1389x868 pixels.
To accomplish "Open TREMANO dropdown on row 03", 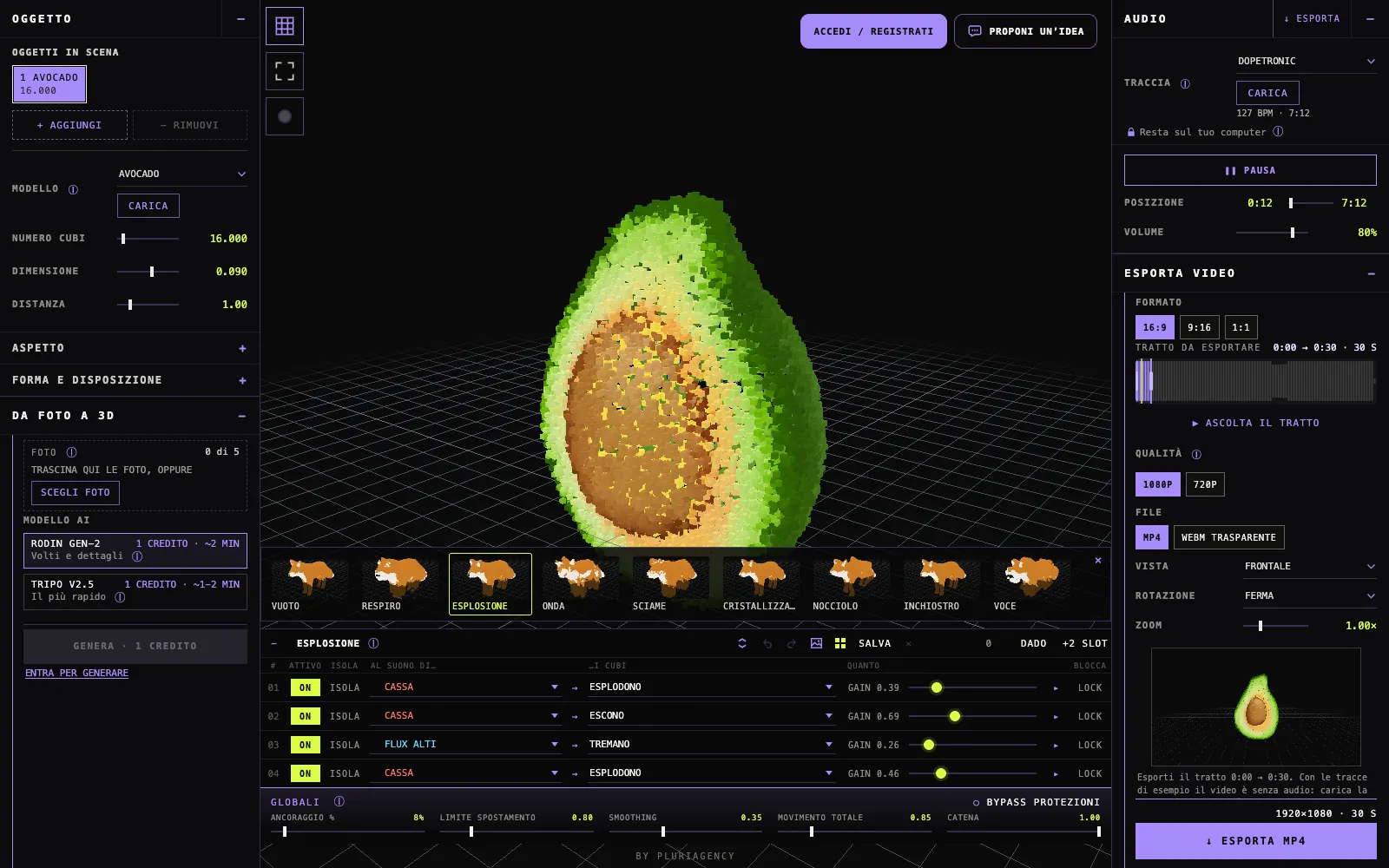I will pyautogui.click(x=711, y=745).
